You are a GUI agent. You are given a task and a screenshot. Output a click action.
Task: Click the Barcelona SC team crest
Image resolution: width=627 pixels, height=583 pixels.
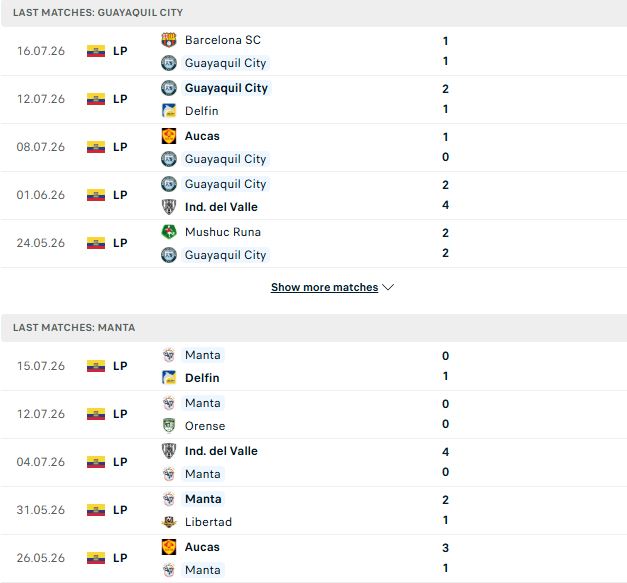point(169,40)
